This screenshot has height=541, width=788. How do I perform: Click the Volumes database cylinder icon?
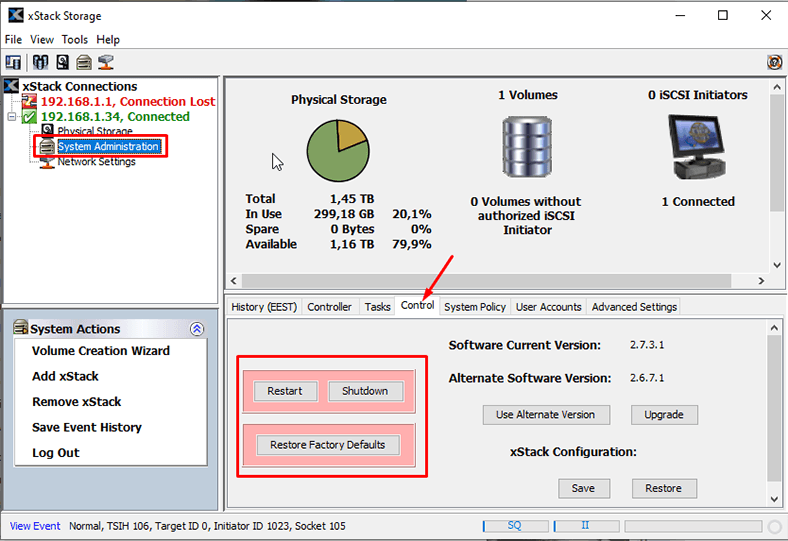(x=527, y=147)
